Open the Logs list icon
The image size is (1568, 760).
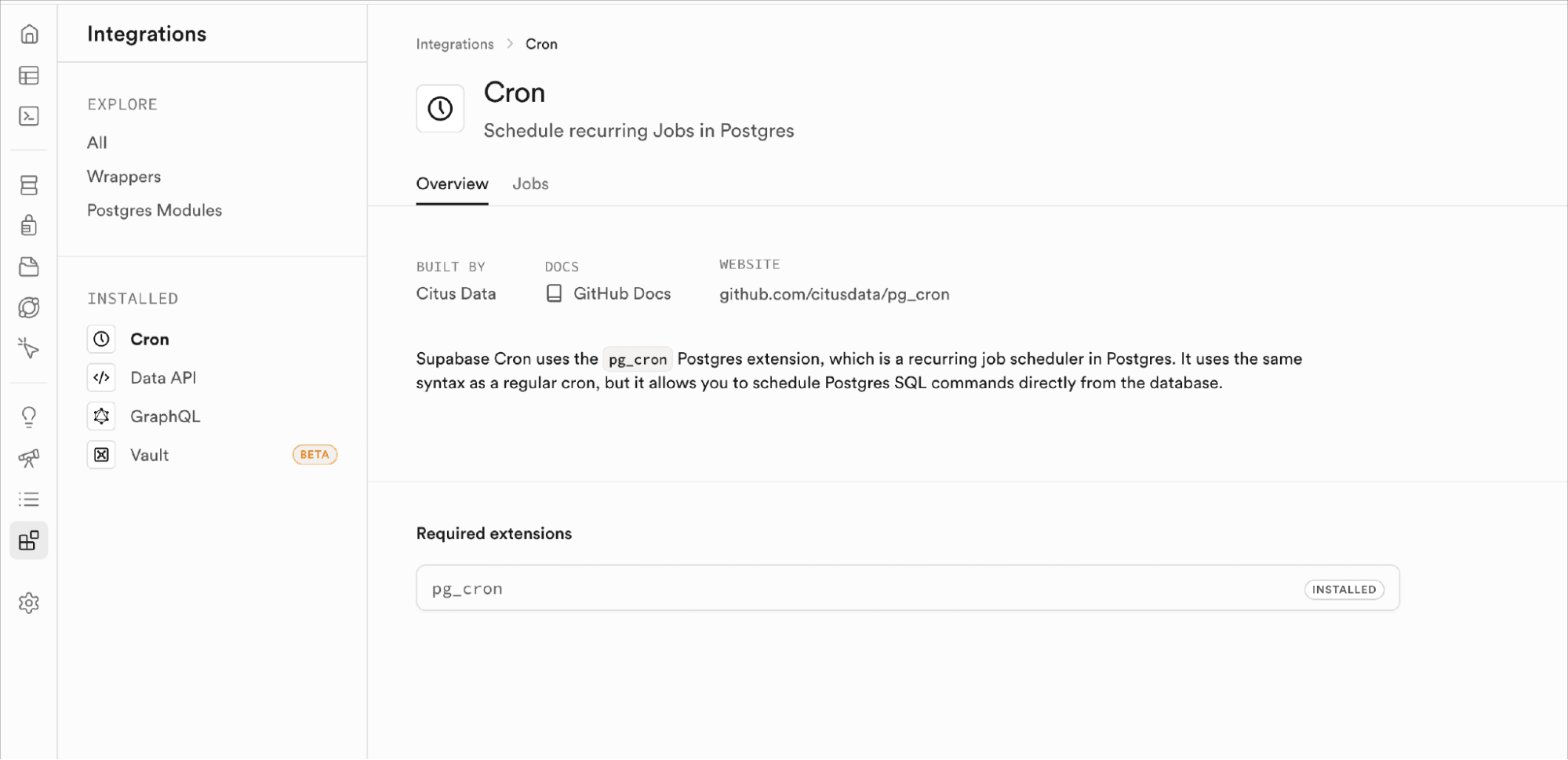(29, 500)
